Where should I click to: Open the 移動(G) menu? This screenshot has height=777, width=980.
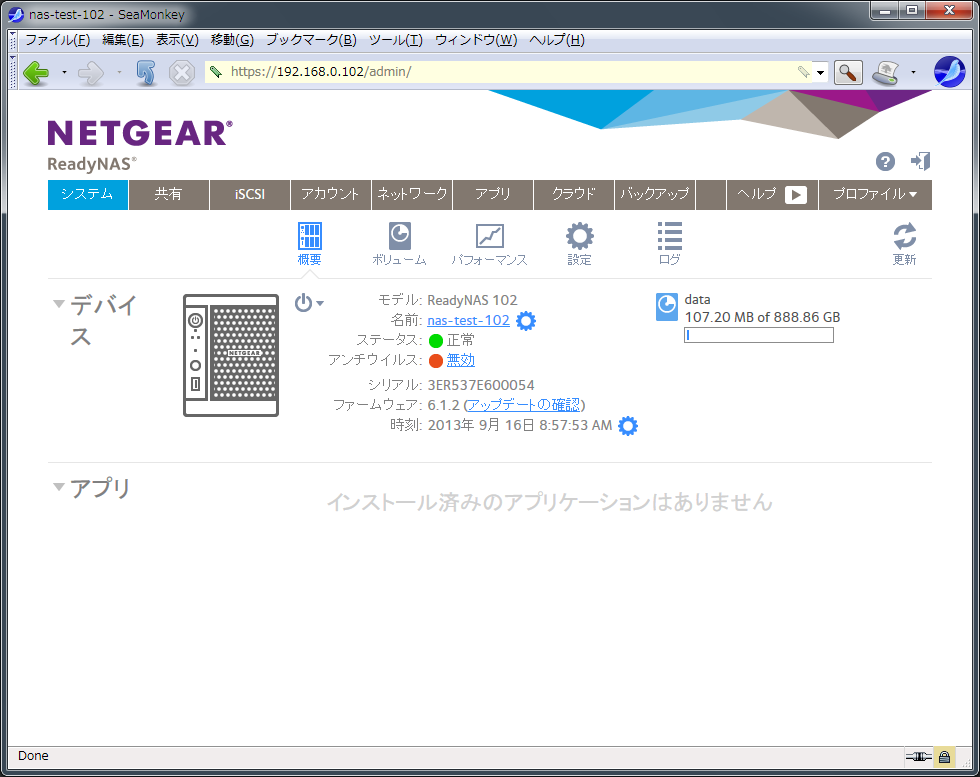[232, 40]
